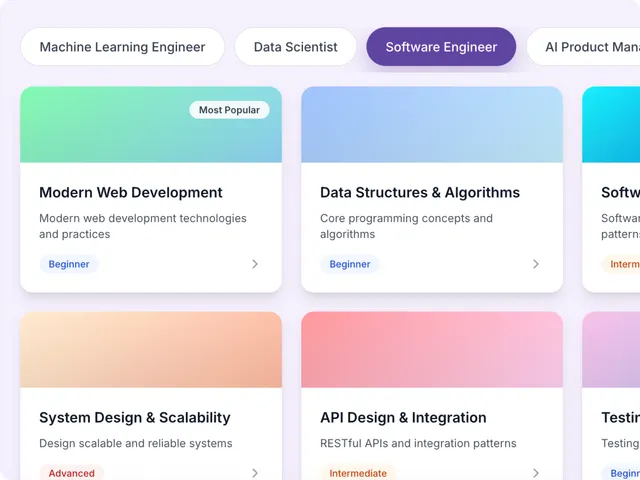Click API Design & Integration chevron arrow
The height and width of the screenshot is (480, 640).
[536, 473]
